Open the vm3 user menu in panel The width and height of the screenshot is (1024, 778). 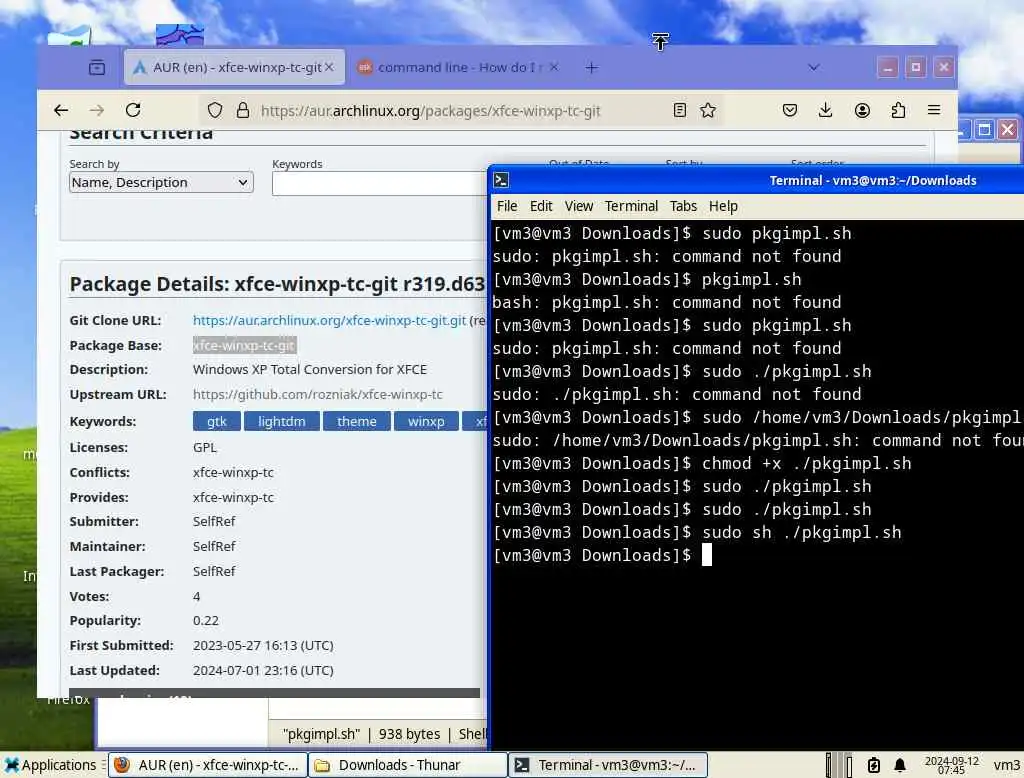(x=1006, y=765)
